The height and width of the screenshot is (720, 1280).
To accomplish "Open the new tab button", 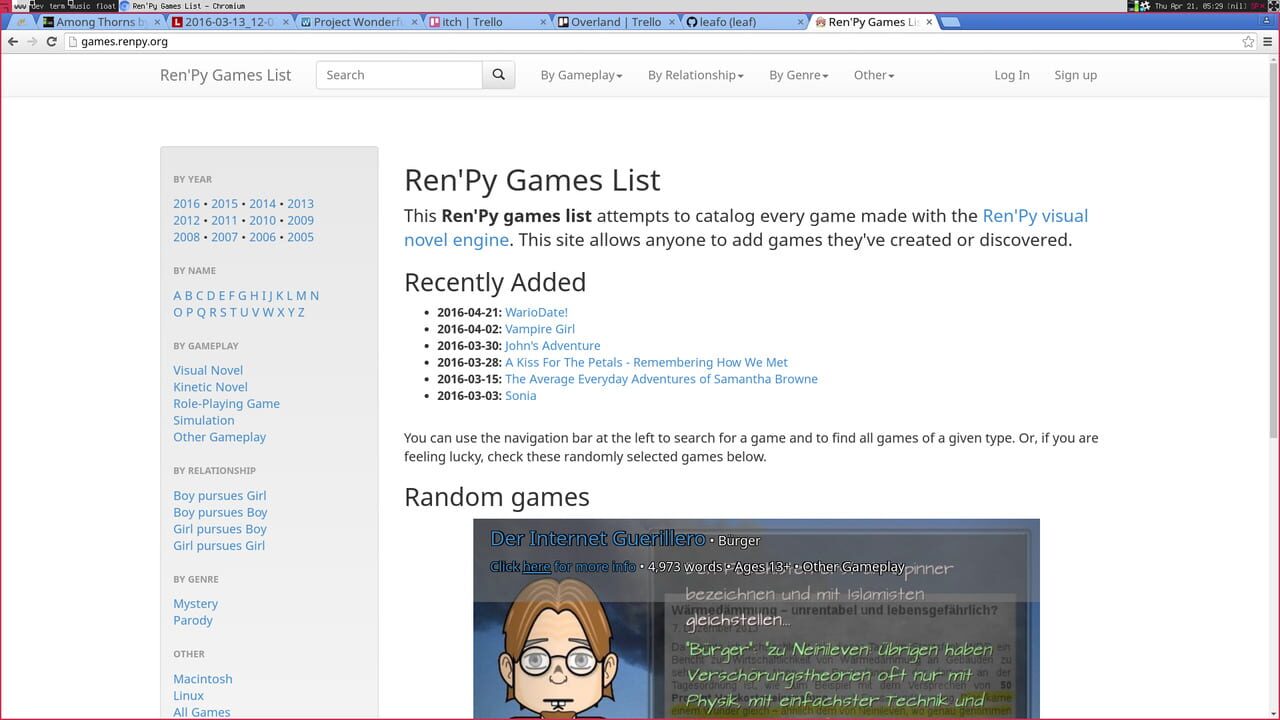I will [x=950, y=22].
